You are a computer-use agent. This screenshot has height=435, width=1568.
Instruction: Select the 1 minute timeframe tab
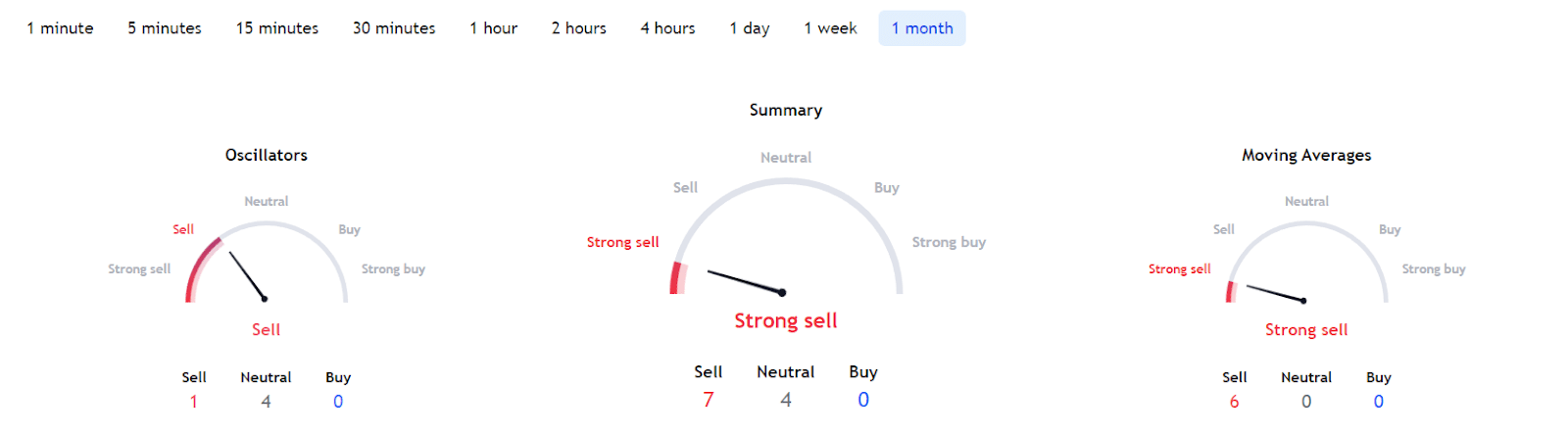60,28
